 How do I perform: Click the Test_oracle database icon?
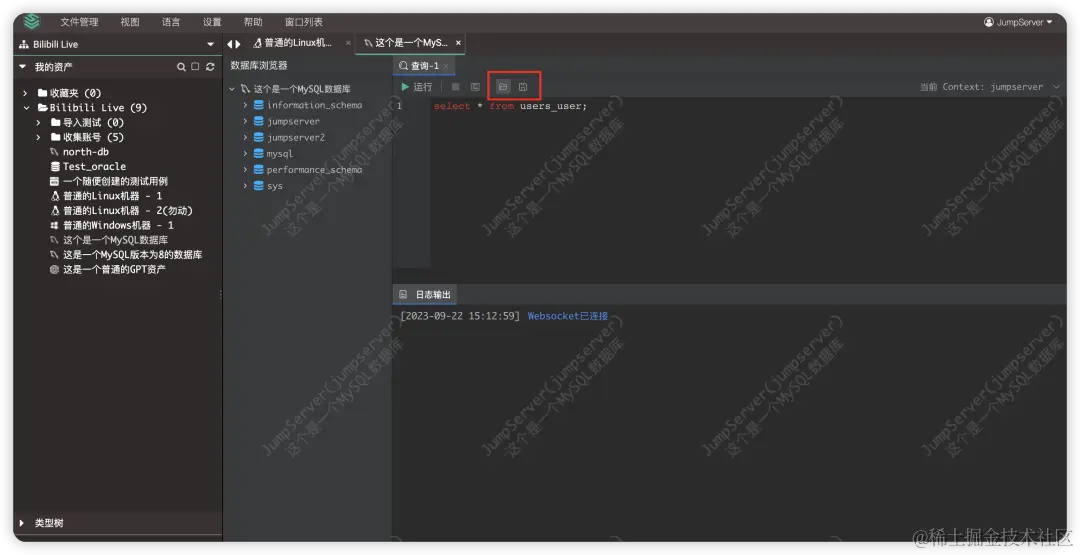point(55,166)
